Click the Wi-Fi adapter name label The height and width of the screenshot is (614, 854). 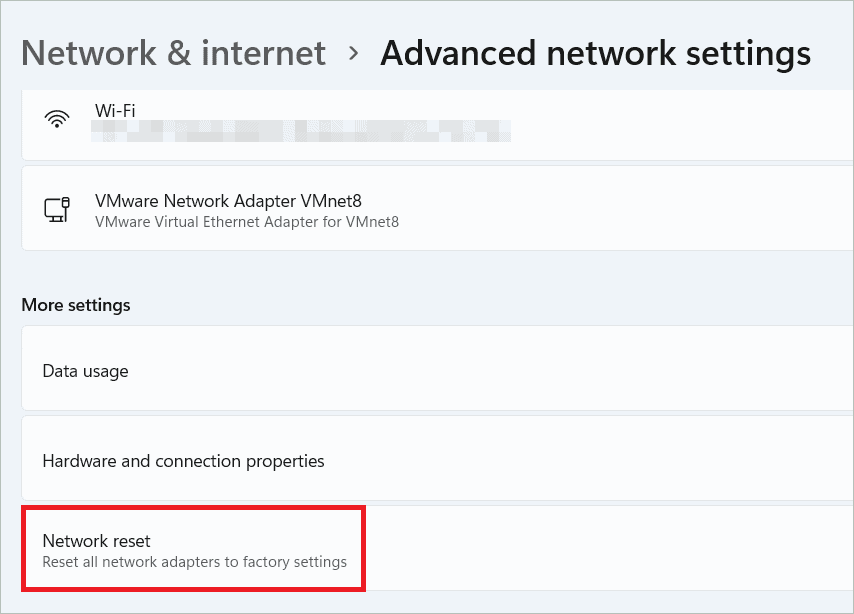click(115, 110)
